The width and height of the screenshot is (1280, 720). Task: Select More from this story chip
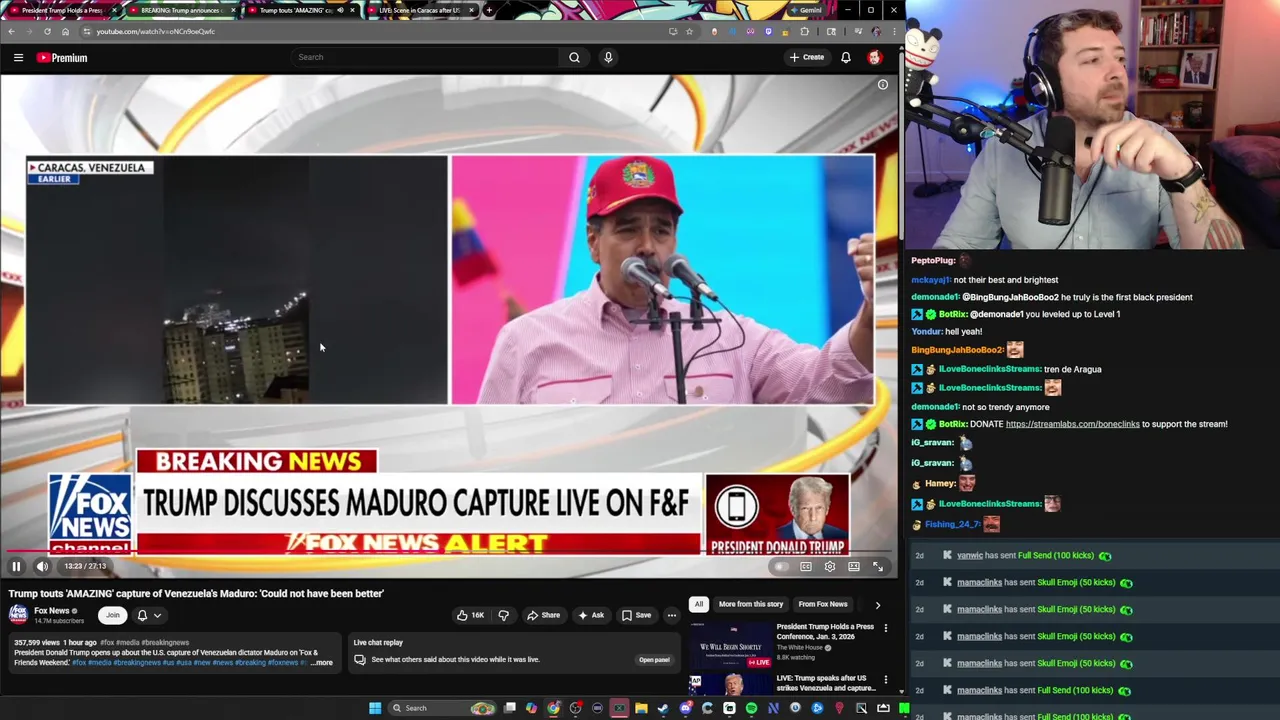point(751,604)
